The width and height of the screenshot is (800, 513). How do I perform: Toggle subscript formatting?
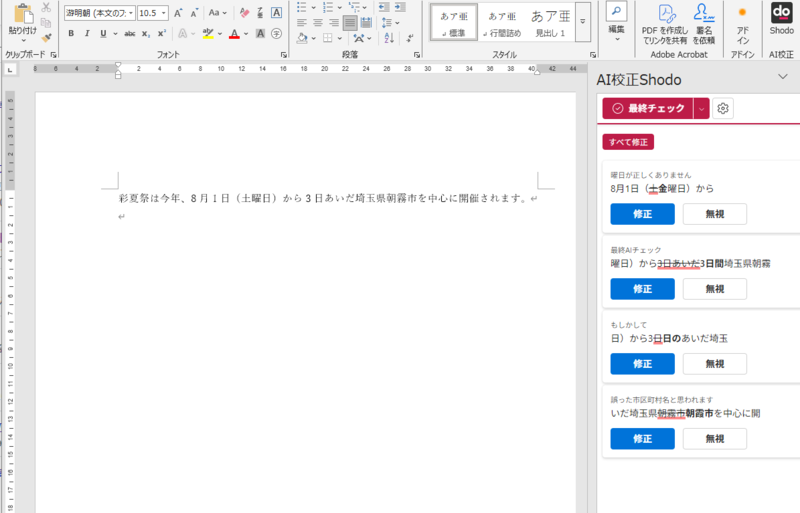[x=145, y=34]
